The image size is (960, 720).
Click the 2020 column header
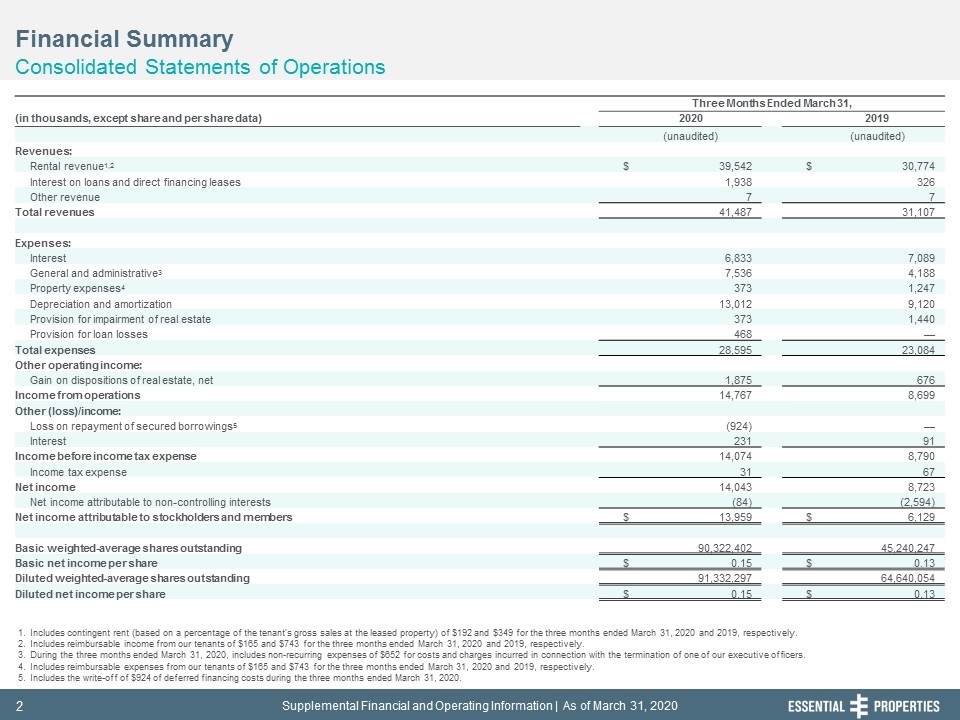point(691,118)
